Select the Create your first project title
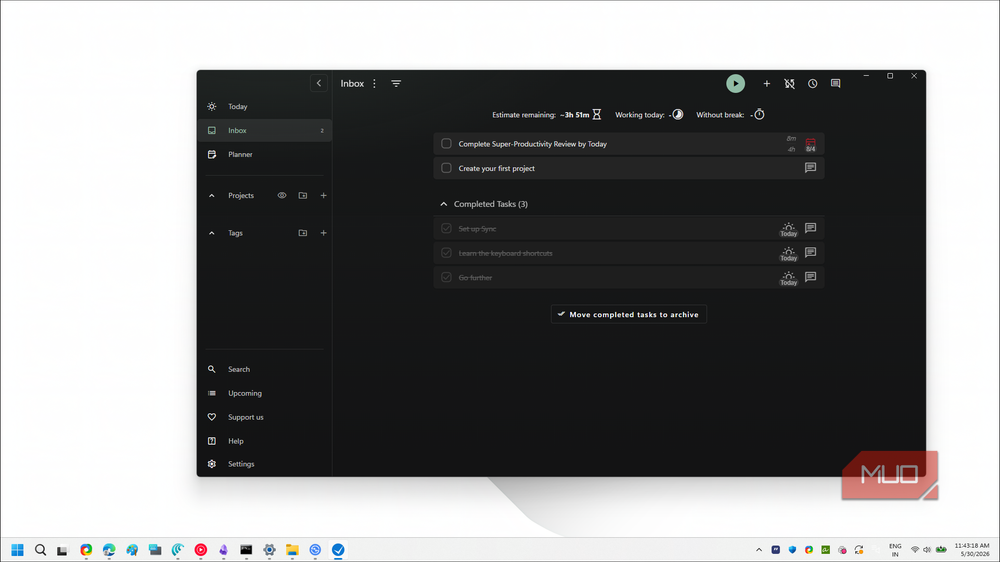1000x562 pixels. pyautogui.click(x=497, y=168)
